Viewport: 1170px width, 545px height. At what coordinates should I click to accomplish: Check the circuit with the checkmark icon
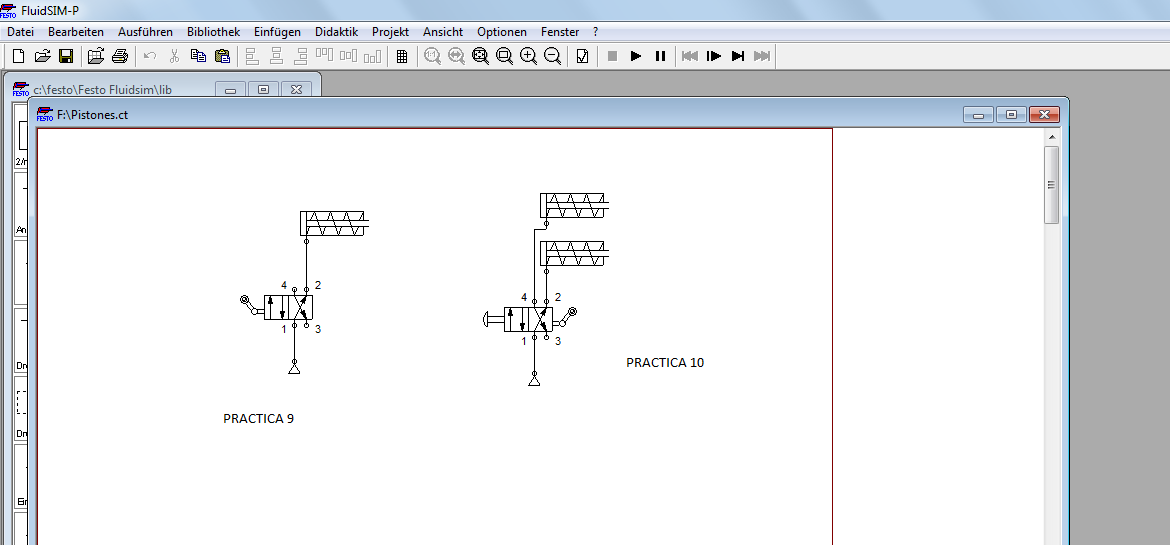click(x=583, y=56)
